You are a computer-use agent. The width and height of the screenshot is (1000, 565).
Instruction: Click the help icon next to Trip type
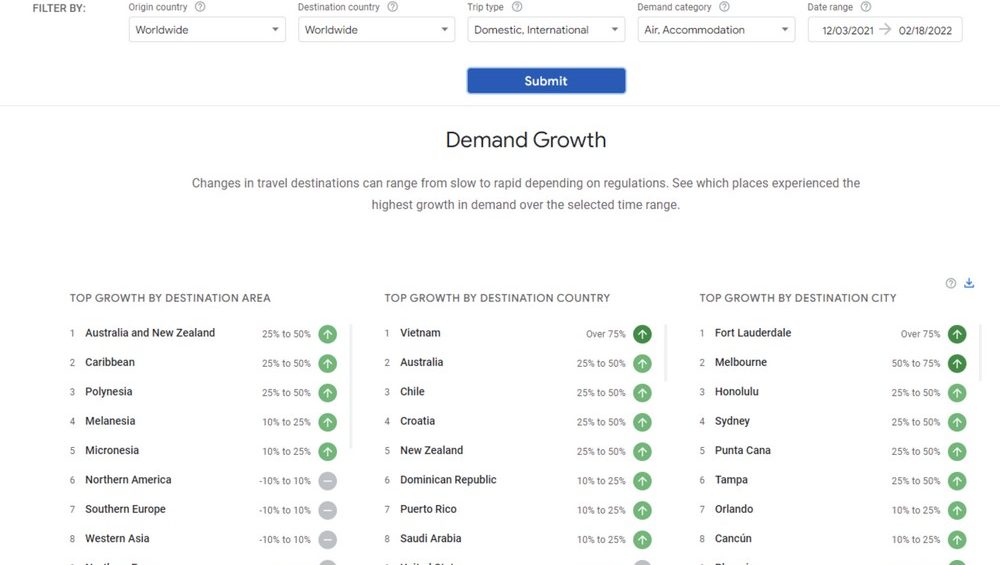[x=517, y=7]
